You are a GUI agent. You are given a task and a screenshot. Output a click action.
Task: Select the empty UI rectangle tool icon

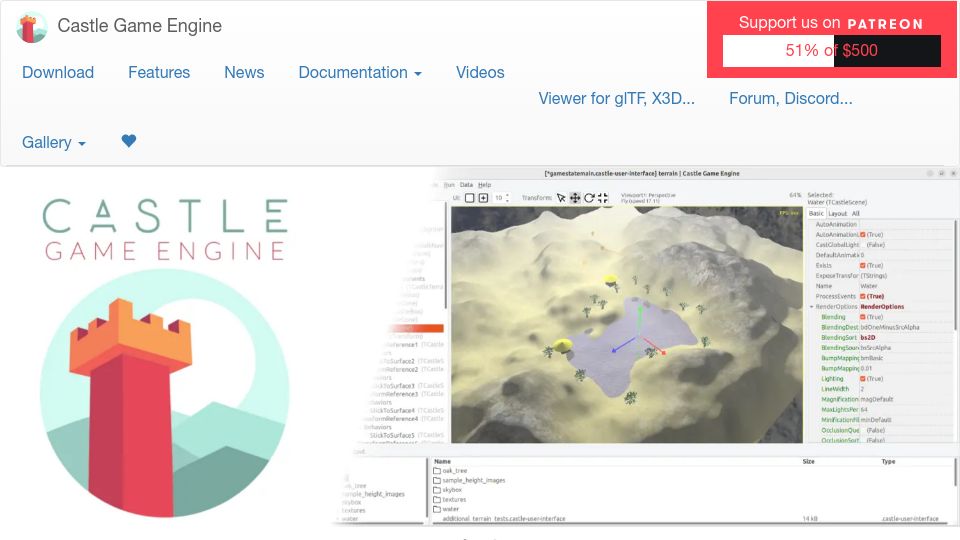click(470, 198)
